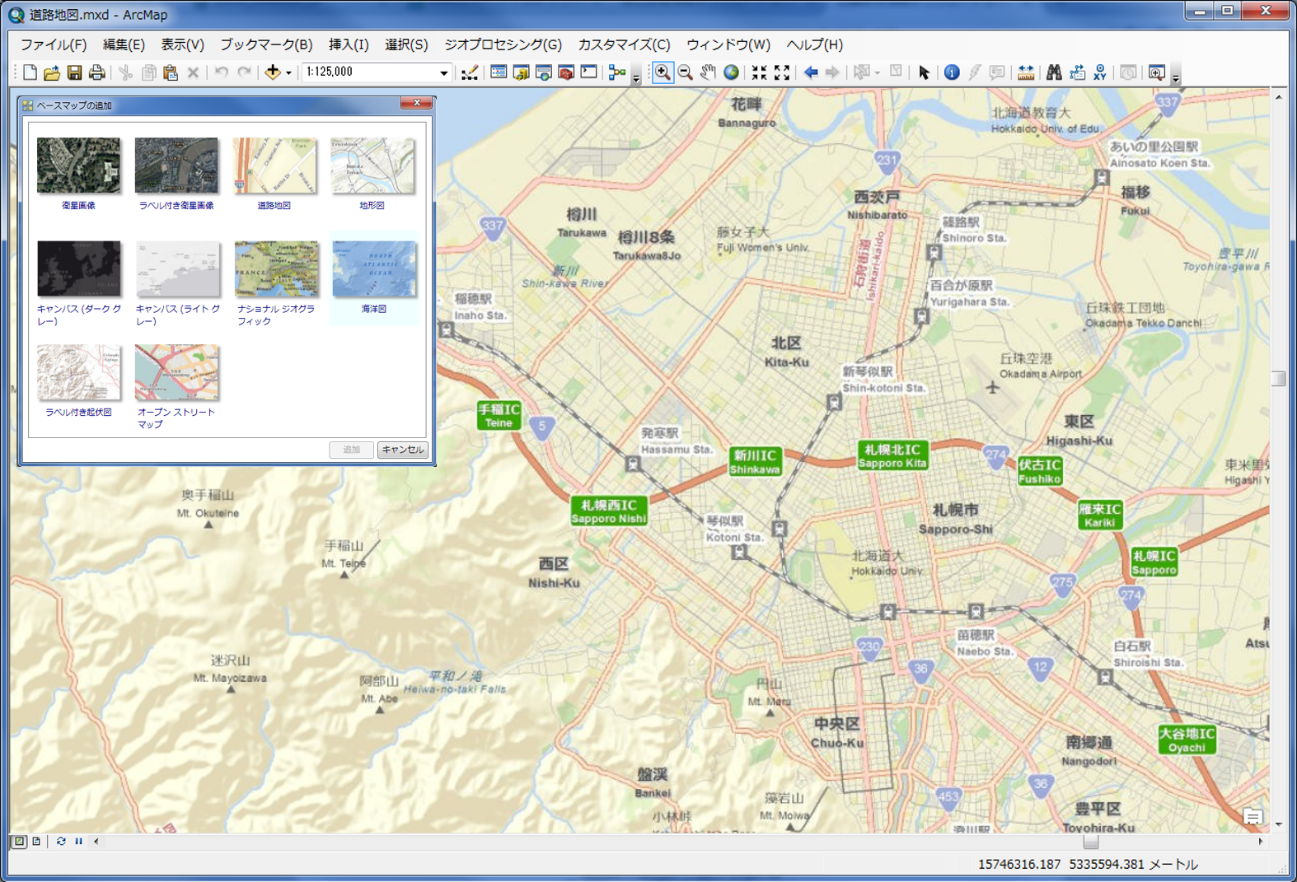
Task: Activate the Identify tool
Action: [951, 72]
